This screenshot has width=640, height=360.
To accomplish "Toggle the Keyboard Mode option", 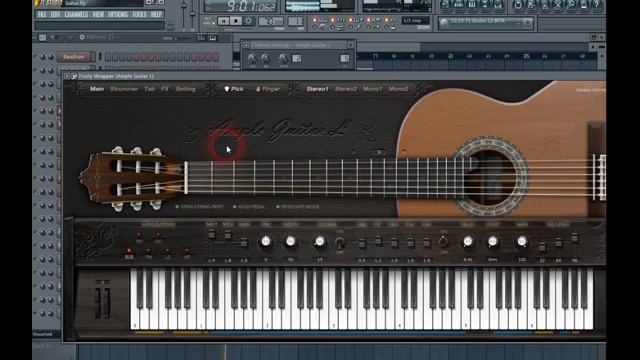I will pos(298,207).
